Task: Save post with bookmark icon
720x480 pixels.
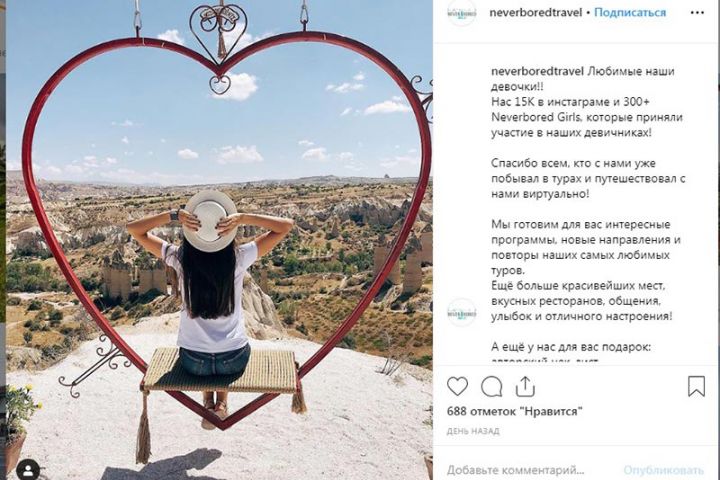Action: [x=696, y=386]
